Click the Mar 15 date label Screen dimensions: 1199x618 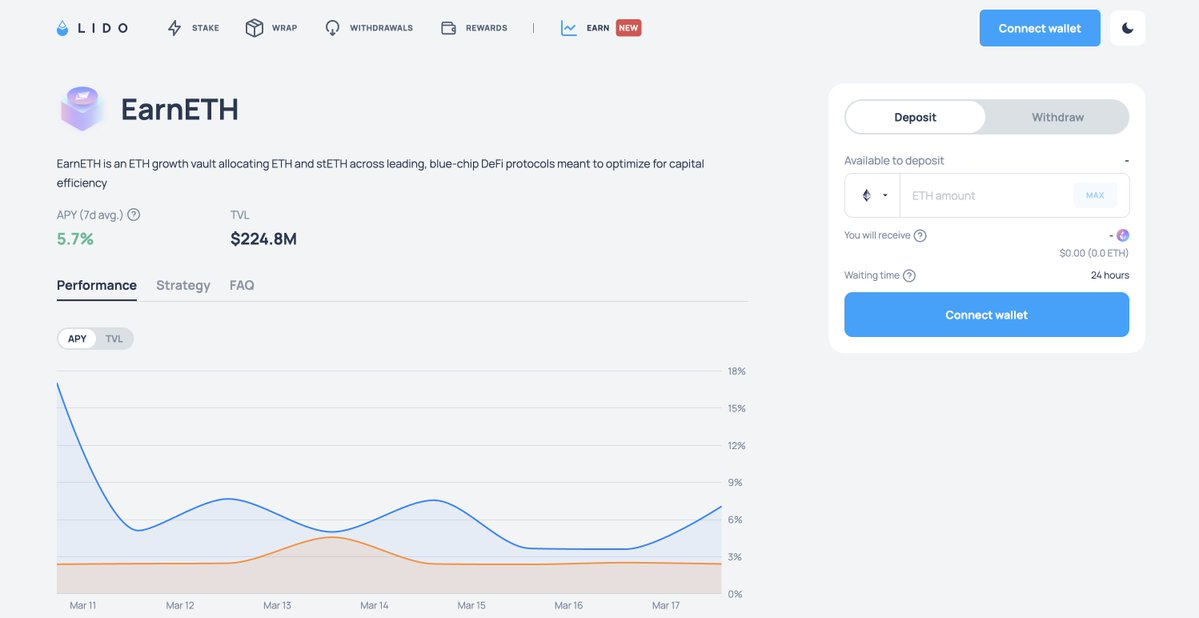471,605
